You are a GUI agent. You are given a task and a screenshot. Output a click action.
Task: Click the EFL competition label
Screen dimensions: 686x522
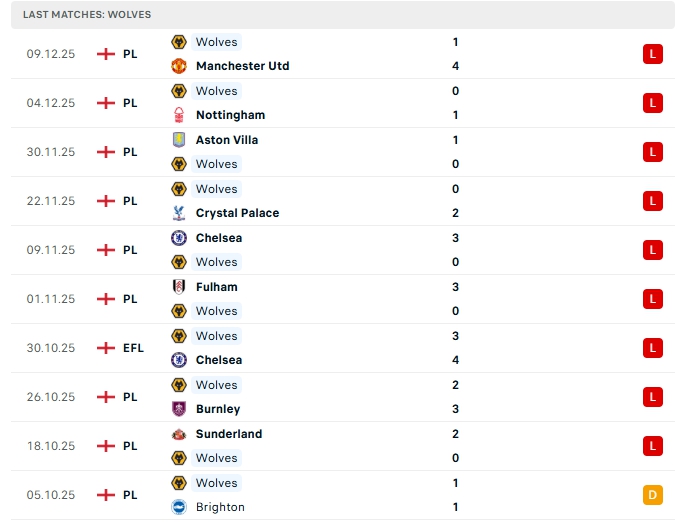[x=133, y=348]
